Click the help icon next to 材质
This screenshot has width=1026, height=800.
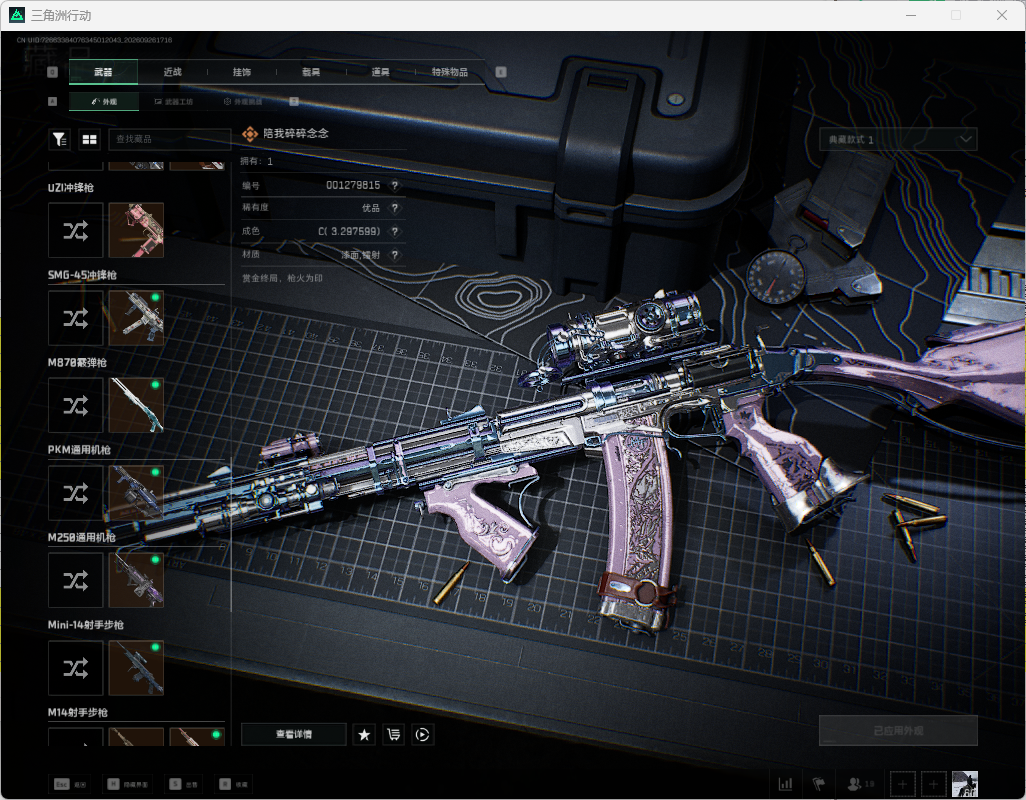(x=395, y=254)
